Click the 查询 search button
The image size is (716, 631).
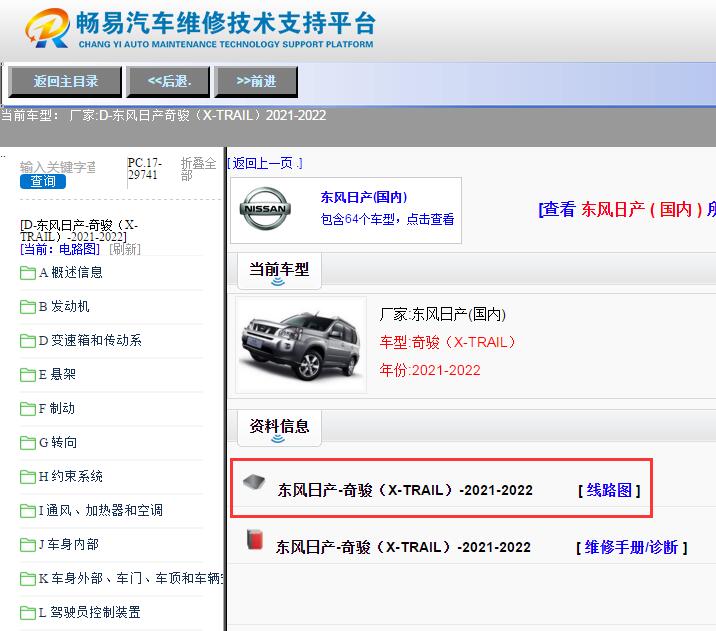tap(43, 181)
